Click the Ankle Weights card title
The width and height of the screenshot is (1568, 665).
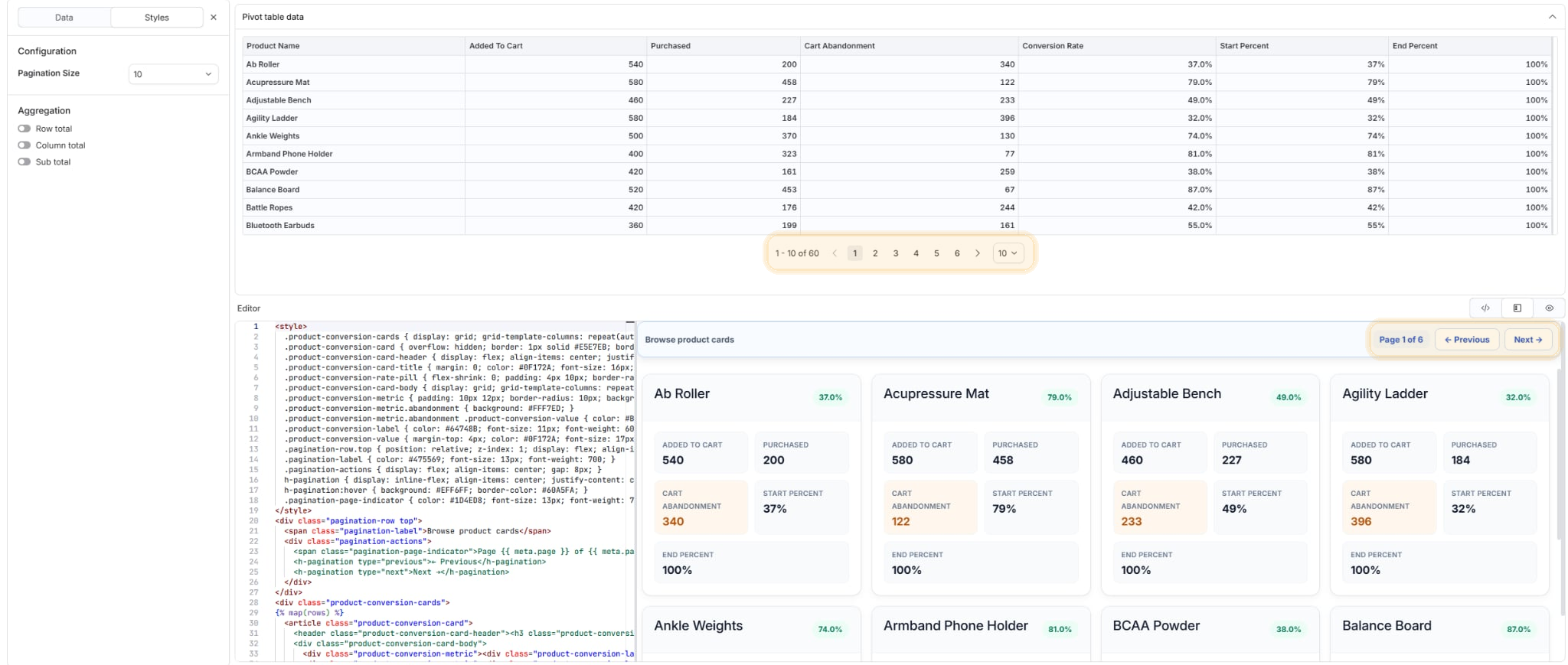pyautogui.click(x=698, y=626)
